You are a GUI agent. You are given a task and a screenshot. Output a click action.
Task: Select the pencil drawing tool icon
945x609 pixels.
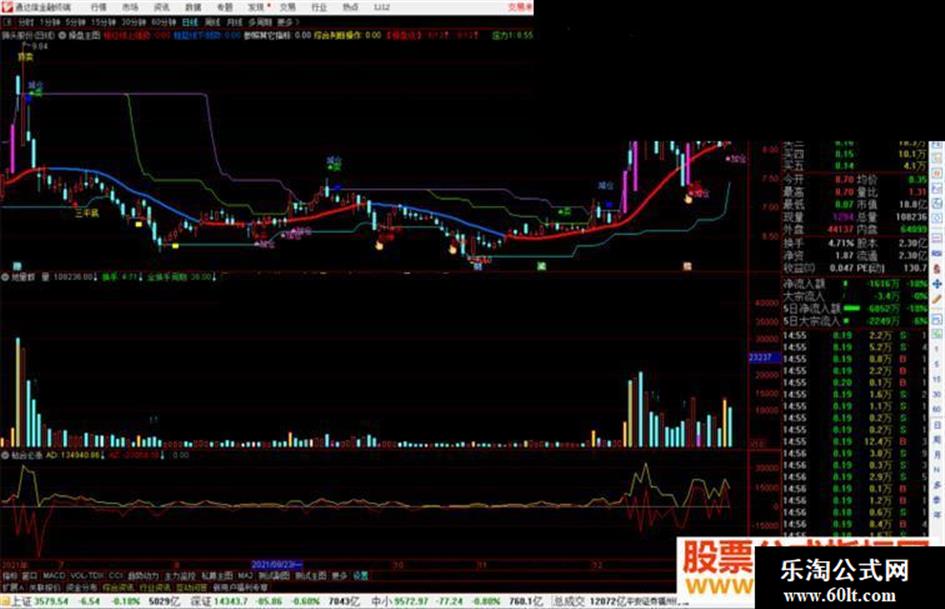937,299
